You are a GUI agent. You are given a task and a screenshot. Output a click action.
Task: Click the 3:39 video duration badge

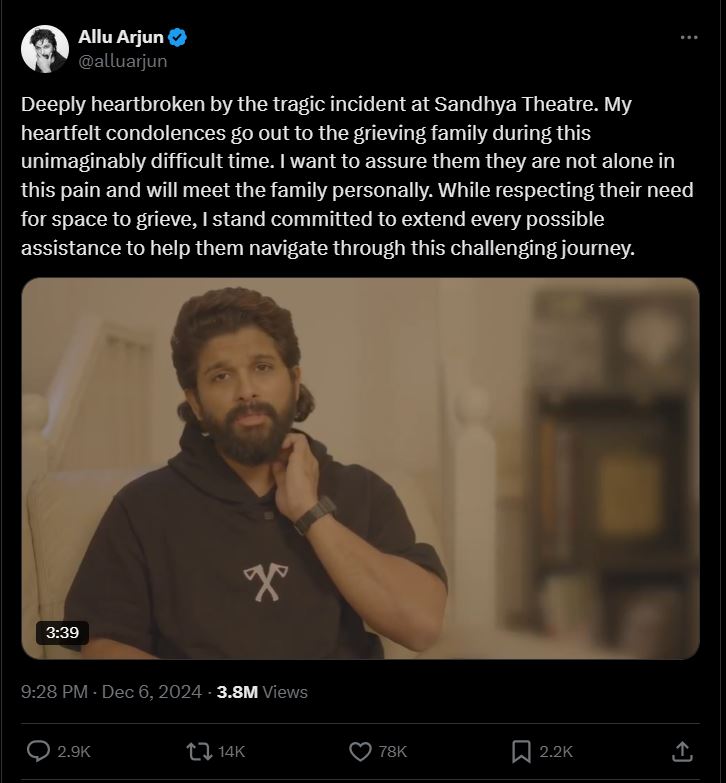pyautogui.click(x=62, y=632)
